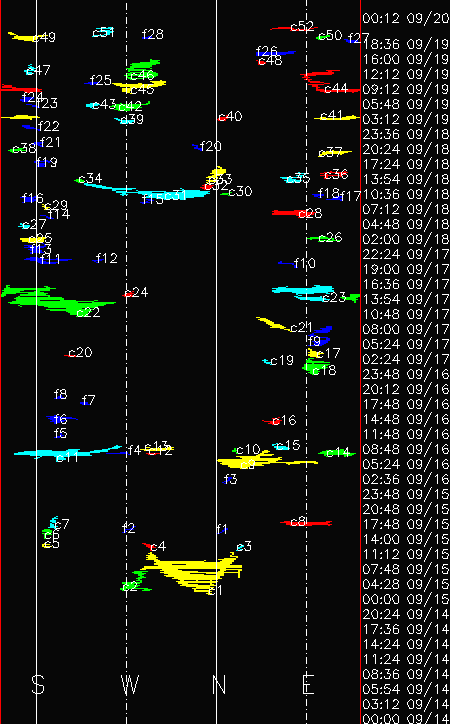Select the red c8 feature streak

pyautogui.click(x=306, y=523)
